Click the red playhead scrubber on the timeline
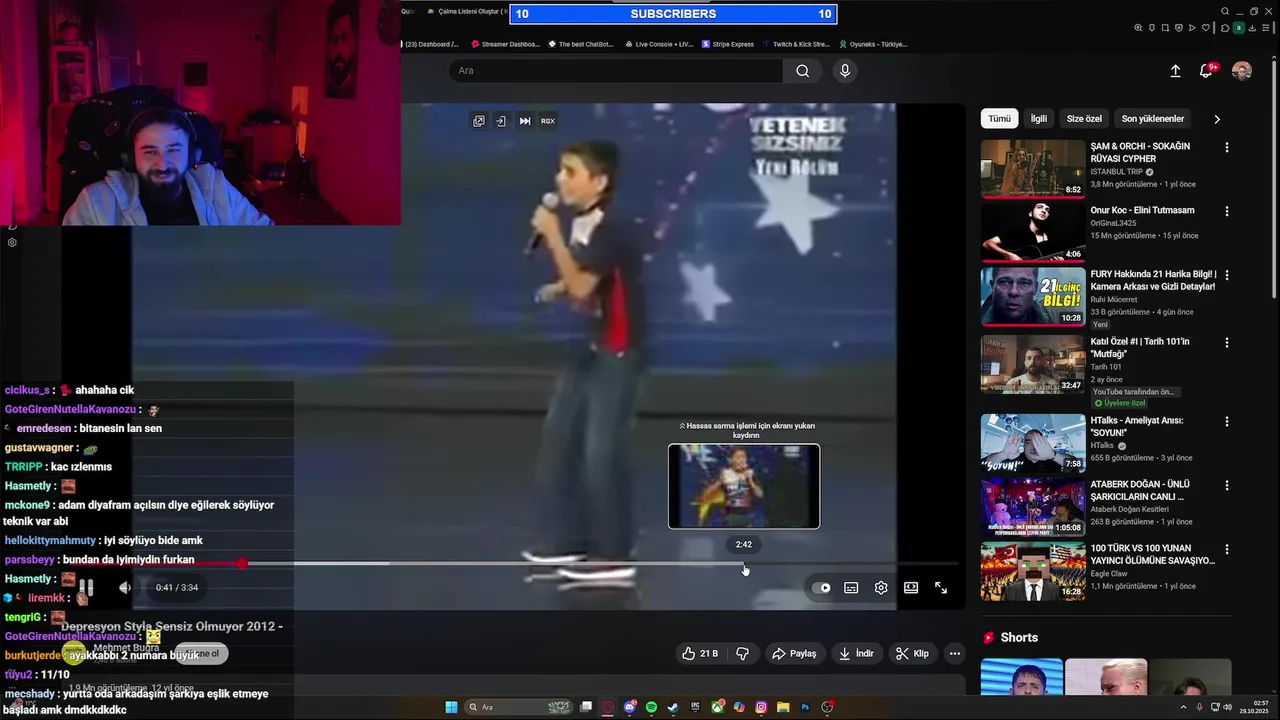Screen dimensions: 1280x720 [x=242, y=563]
